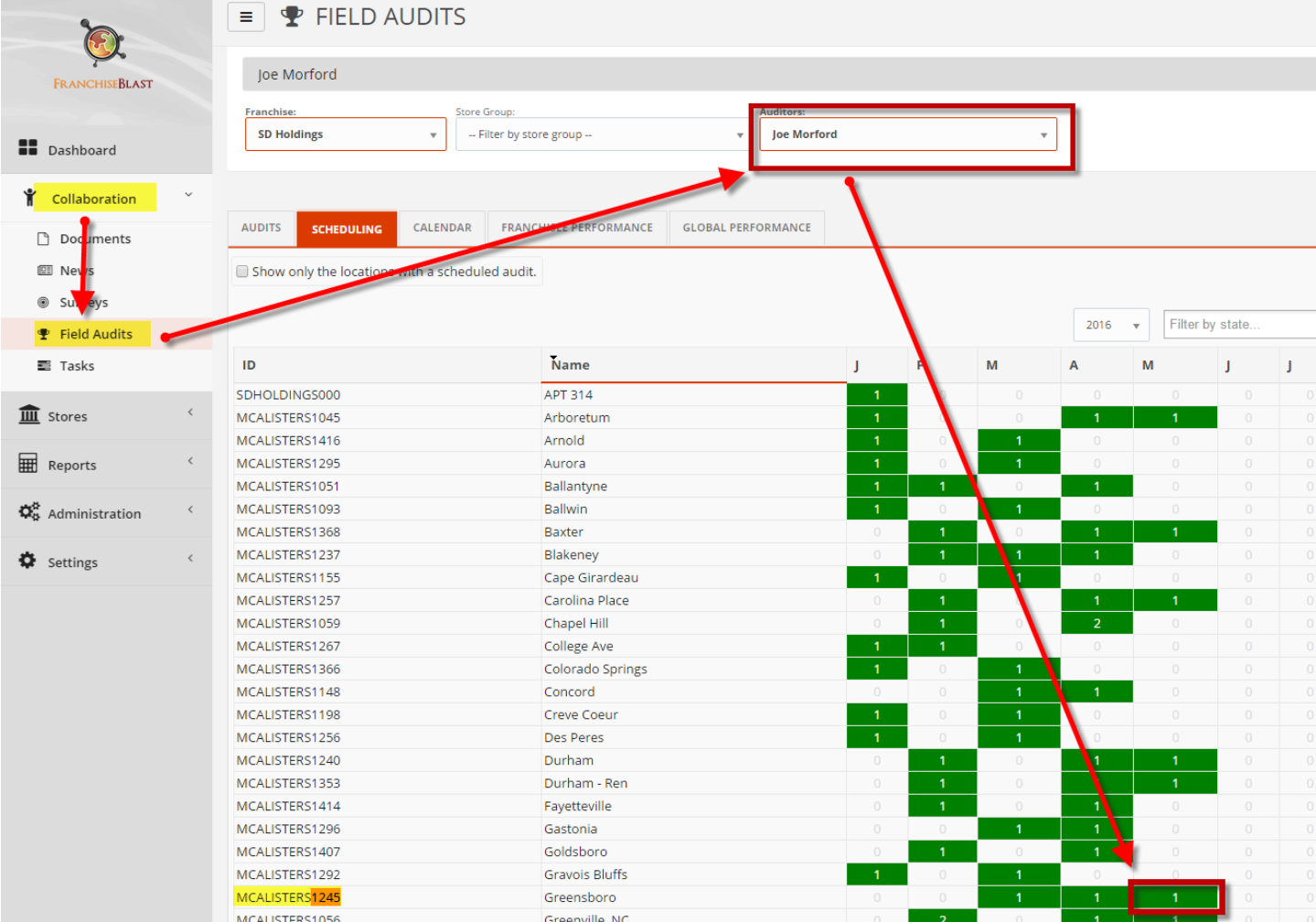
Task: Open the Global Performance tab
Action: coord(747,228)
